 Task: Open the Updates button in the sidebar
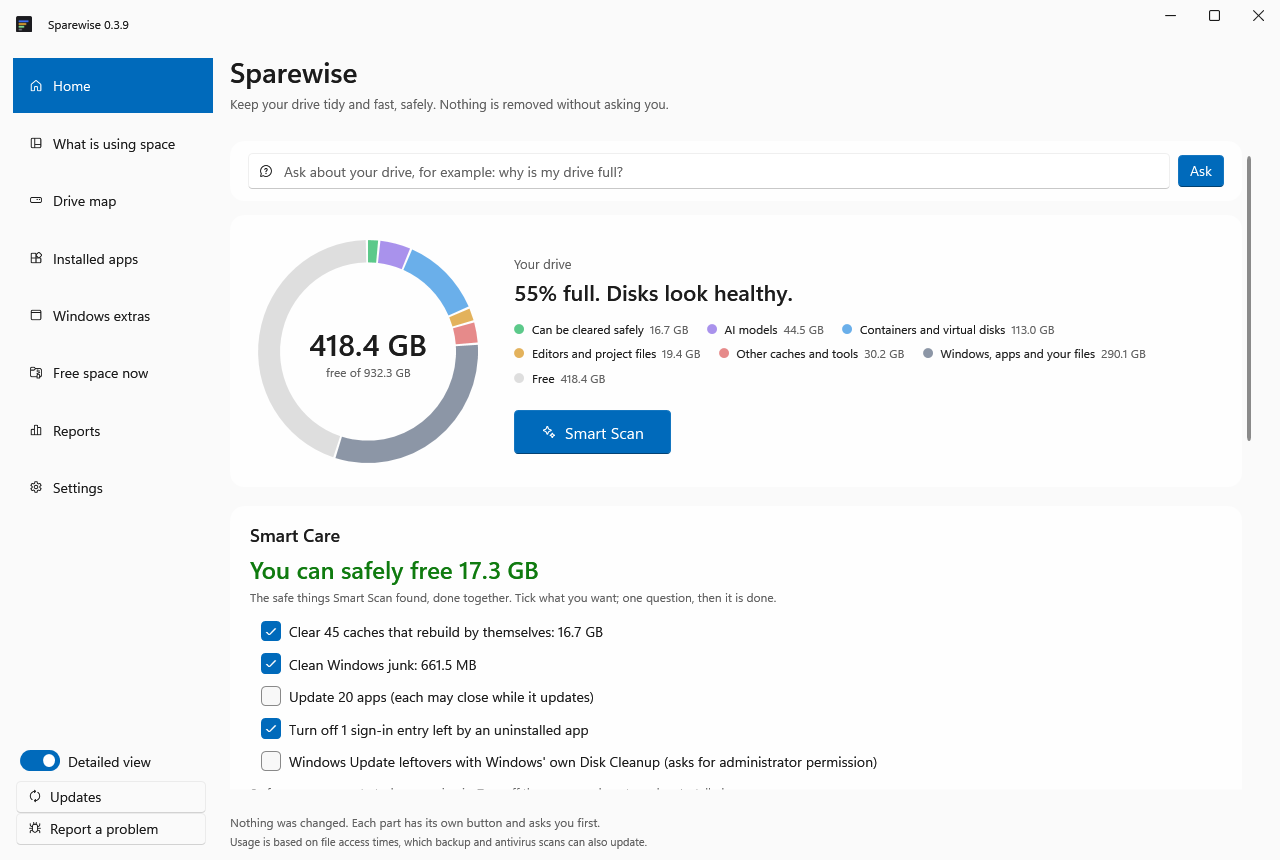click(111, 797)
